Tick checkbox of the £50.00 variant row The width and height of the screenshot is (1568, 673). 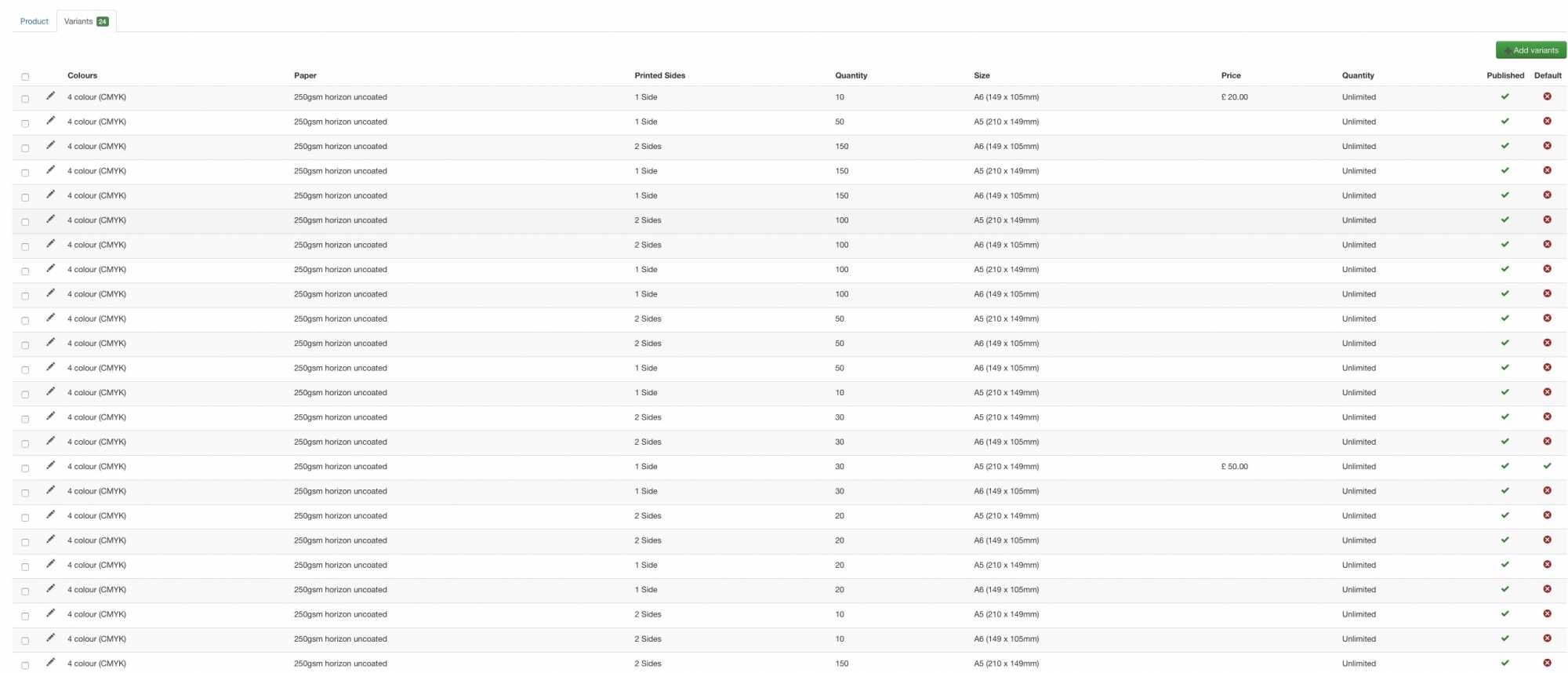tap(25, 468)
